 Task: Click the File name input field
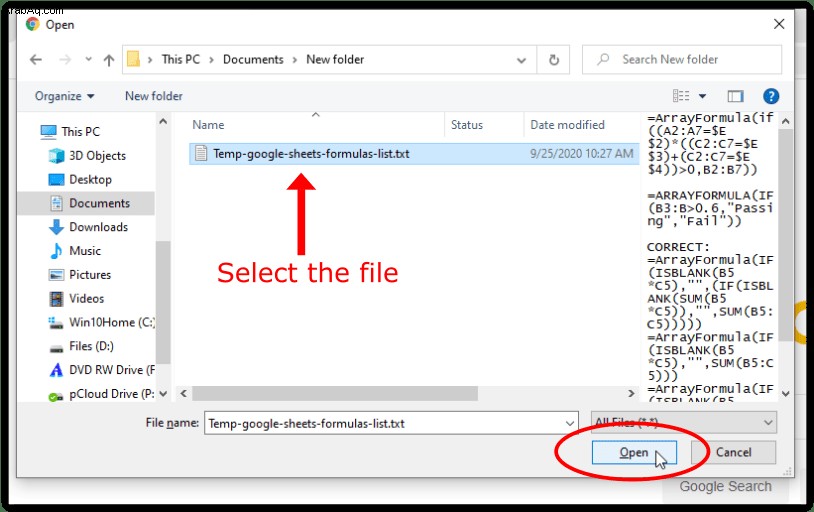384,424
